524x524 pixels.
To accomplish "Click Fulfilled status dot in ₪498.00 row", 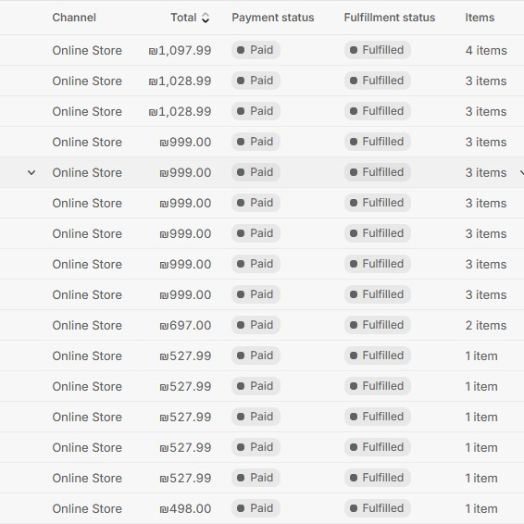I will click(354, 508).
